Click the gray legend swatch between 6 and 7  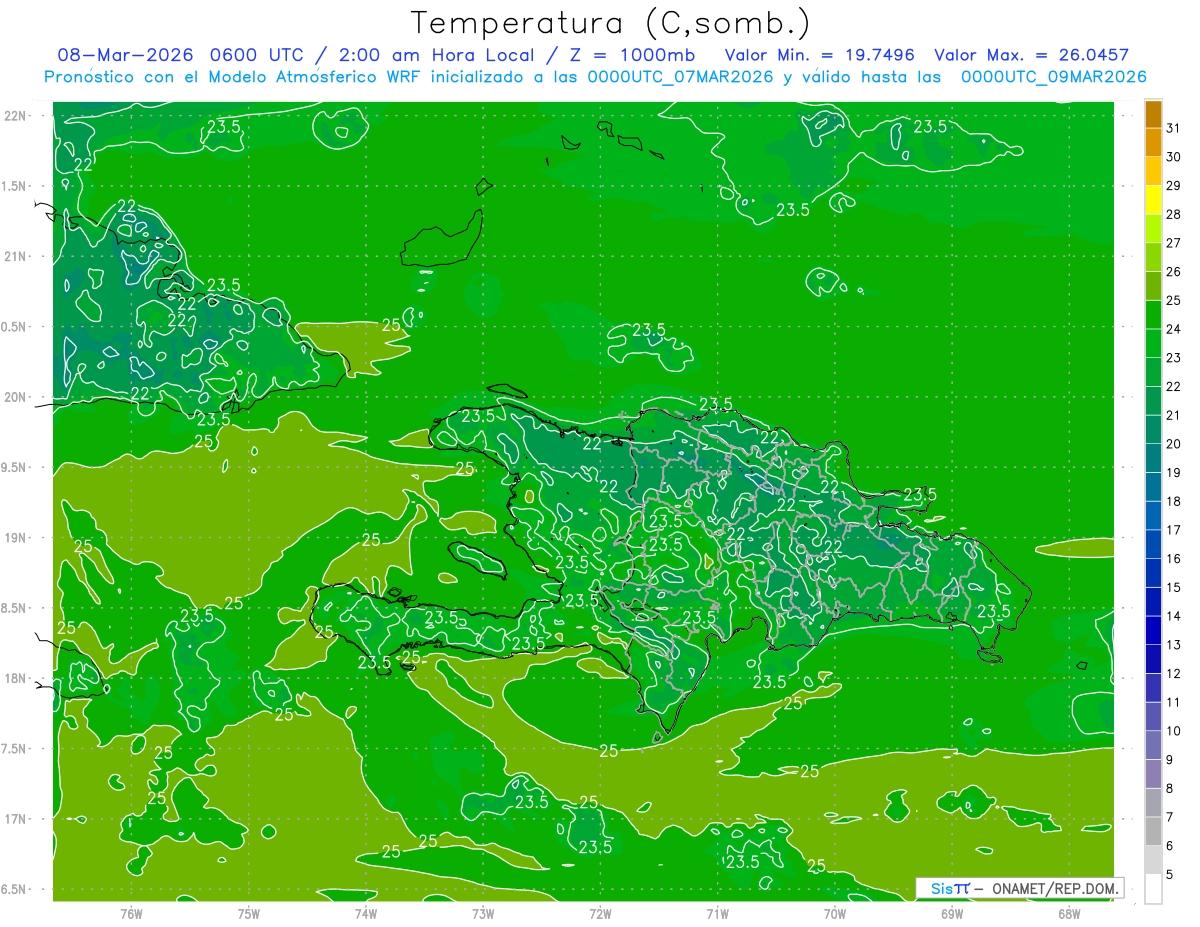[1153, 831]
